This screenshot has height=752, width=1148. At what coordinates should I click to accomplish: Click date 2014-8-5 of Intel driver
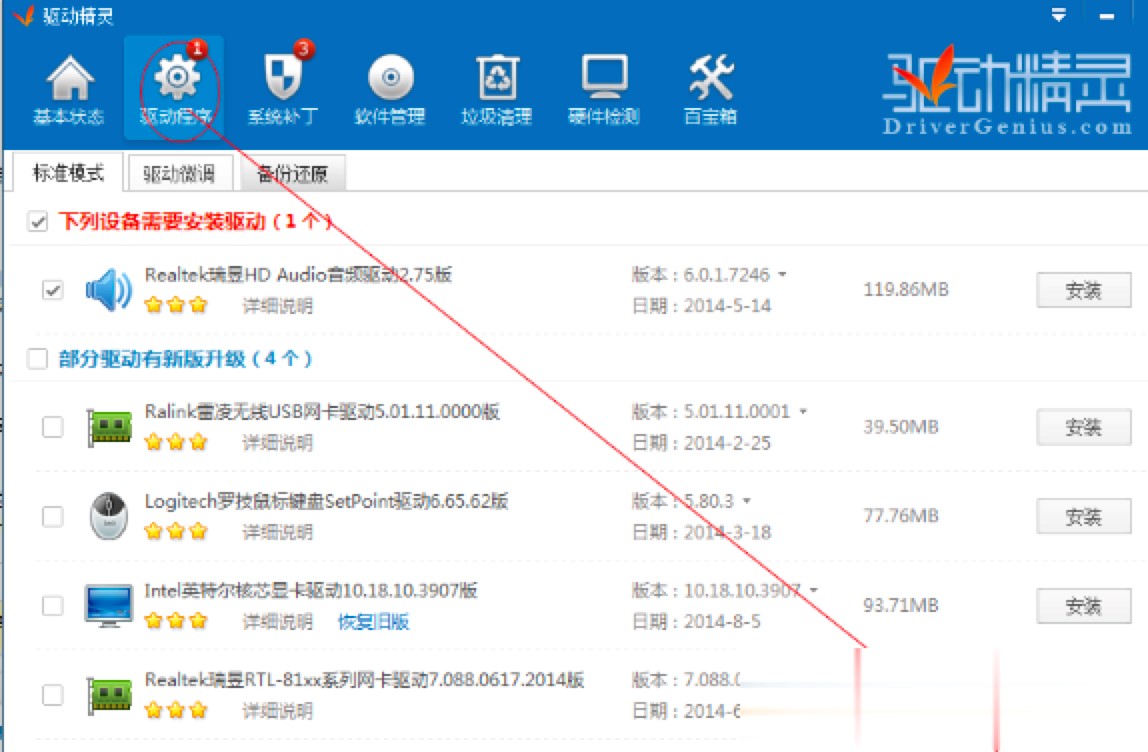point(722,621)
